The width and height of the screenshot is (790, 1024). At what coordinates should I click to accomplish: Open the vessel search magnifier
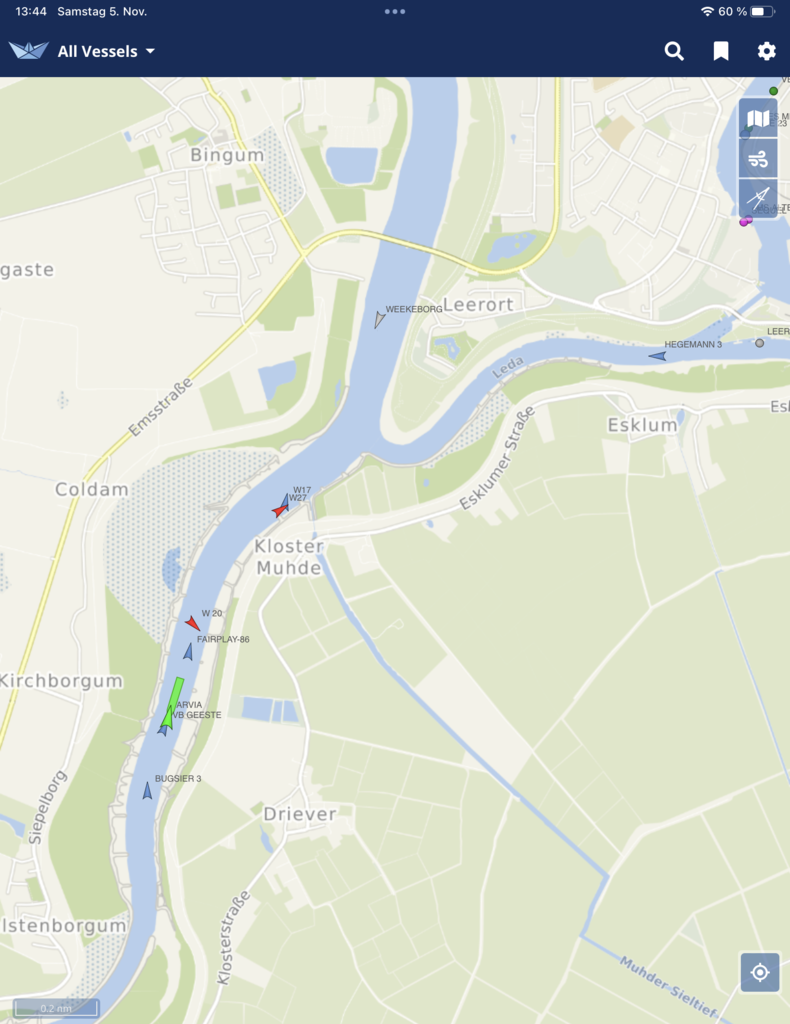pos(674,51)
